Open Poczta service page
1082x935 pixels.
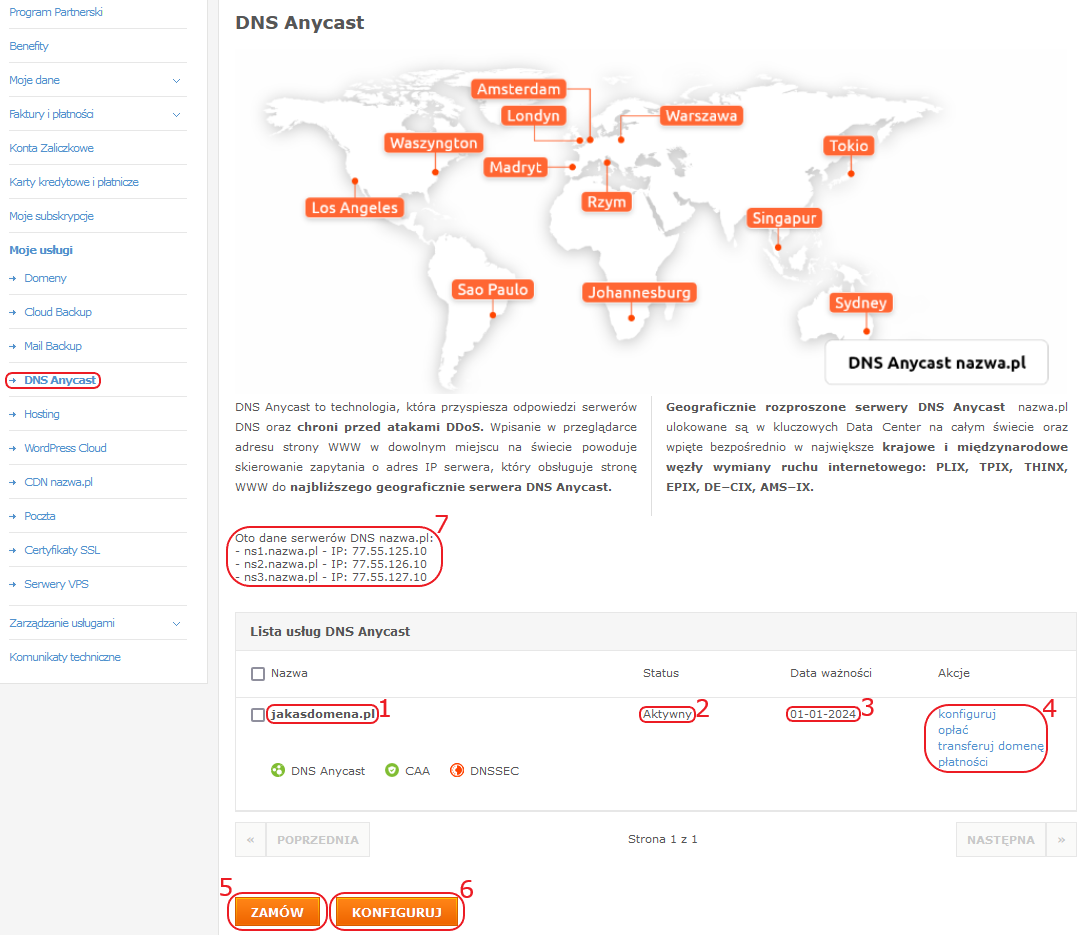click(x=40, y=516)
